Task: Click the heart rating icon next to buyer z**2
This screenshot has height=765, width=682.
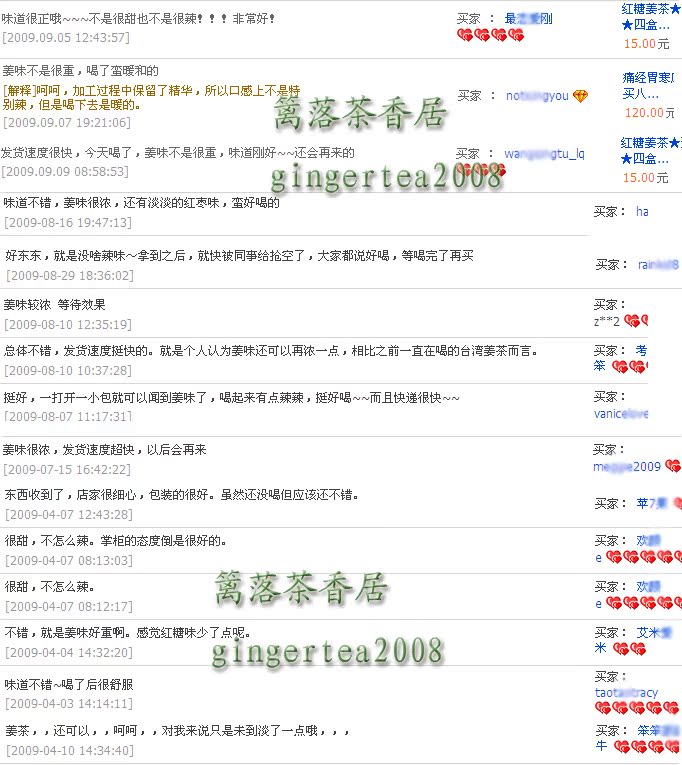Action: 632,321
